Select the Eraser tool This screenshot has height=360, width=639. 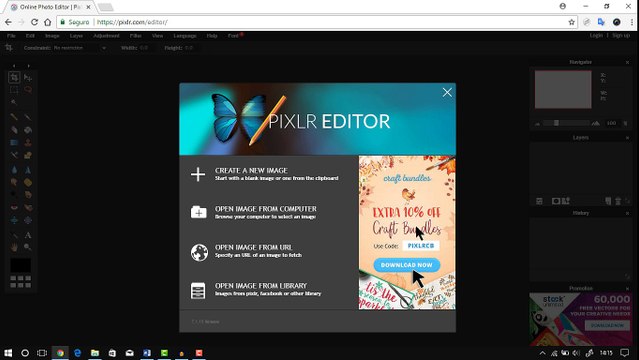click(x=14, y=130)
